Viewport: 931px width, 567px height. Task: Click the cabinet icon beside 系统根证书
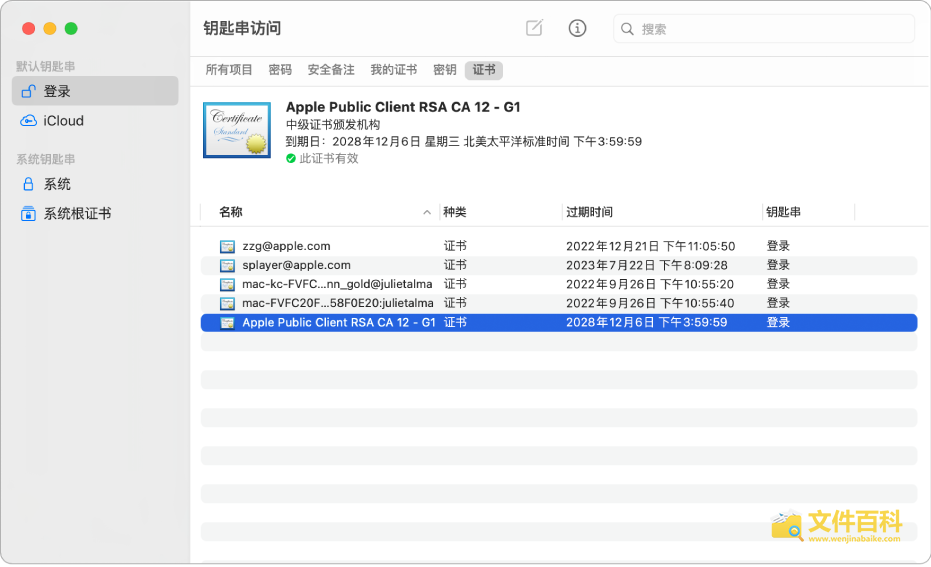(x=28, y=213)
